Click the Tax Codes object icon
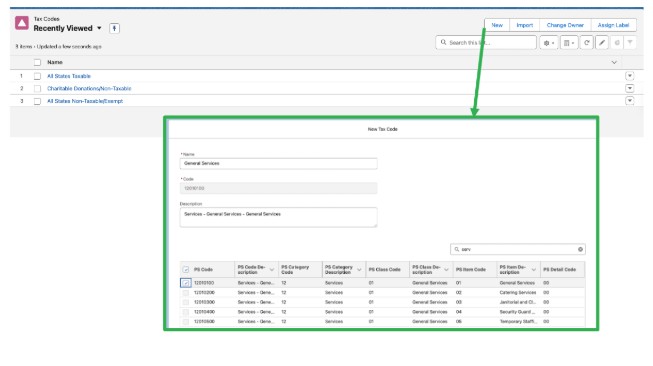 point(22,23)
